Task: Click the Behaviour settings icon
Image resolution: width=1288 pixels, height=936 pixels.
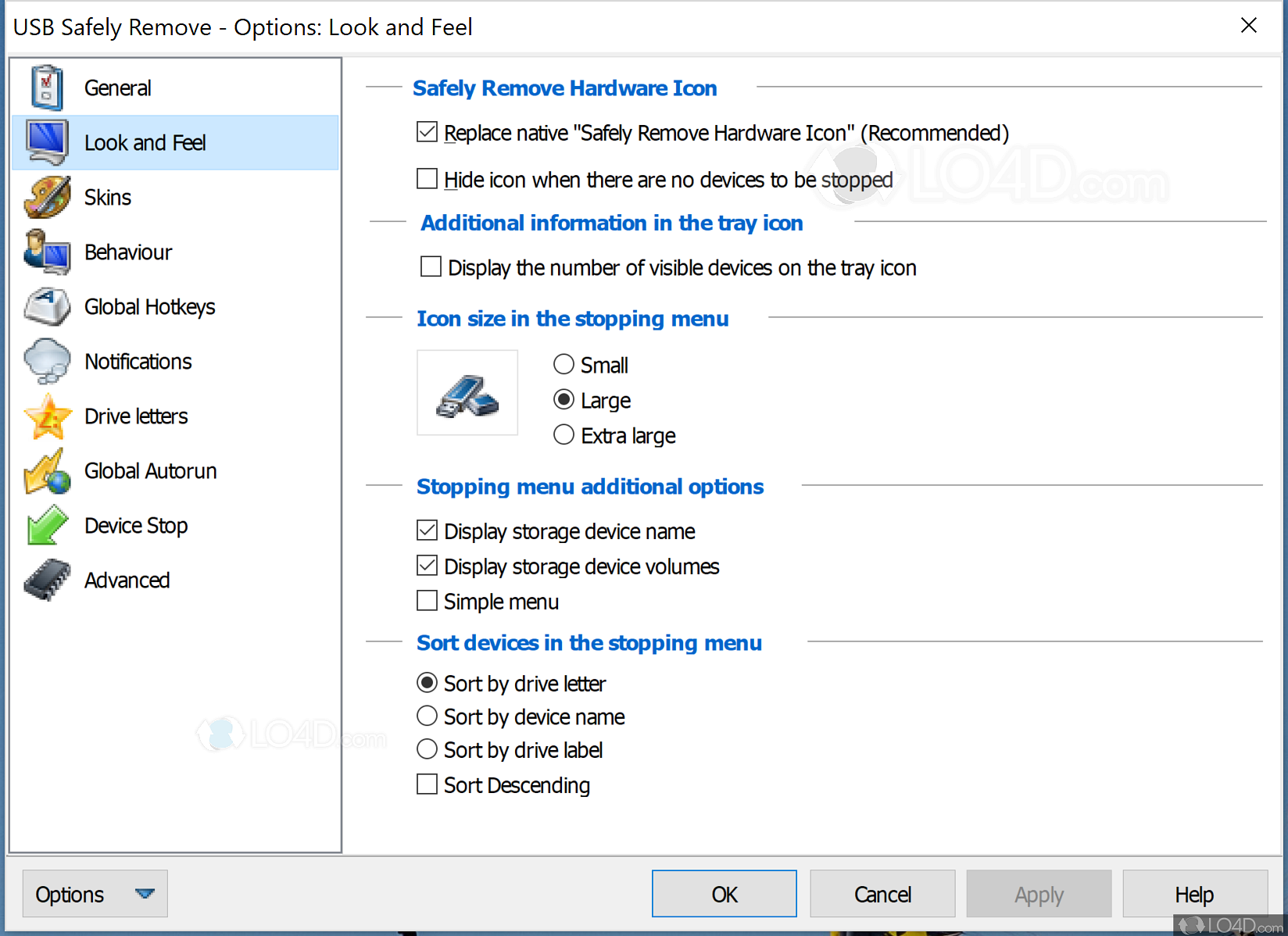Action: tap(47, 252)
